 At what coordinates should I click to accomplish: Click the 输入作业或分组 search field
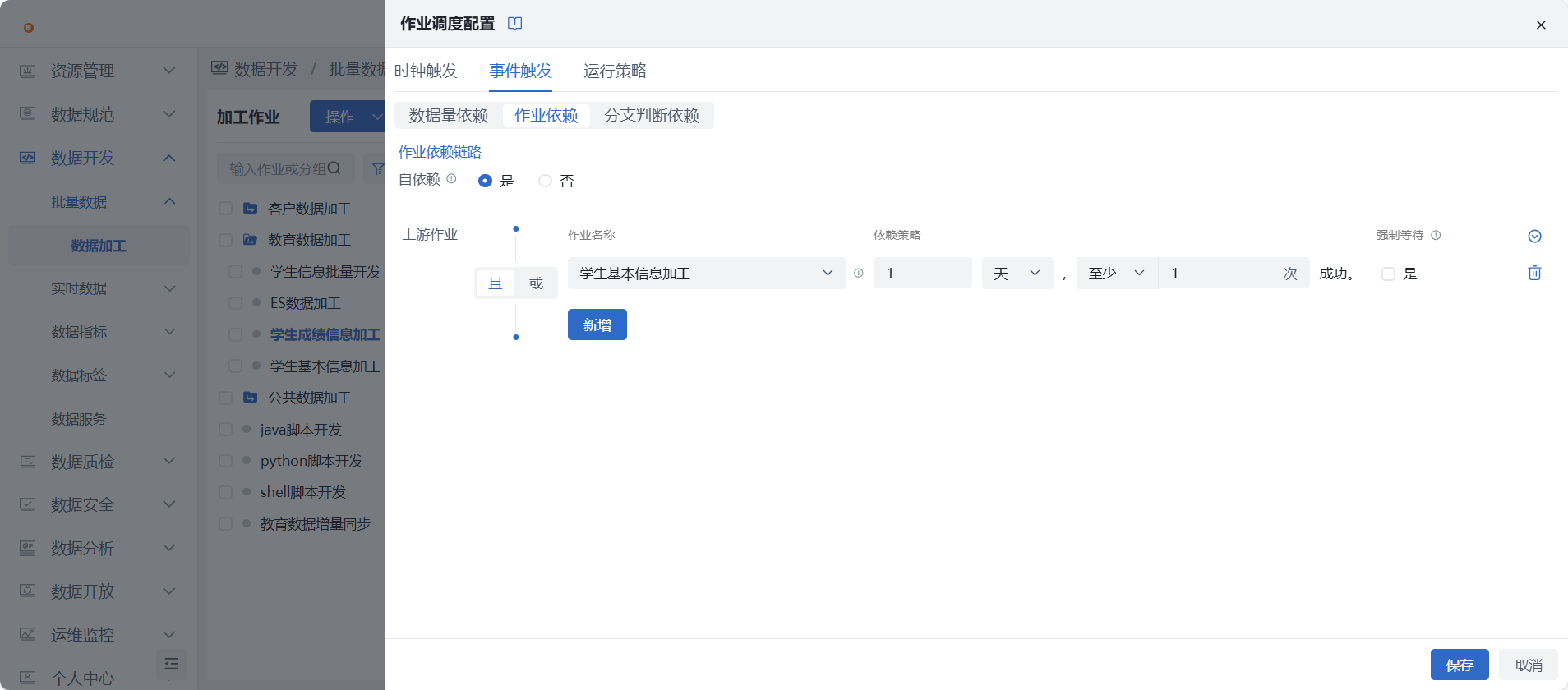286,168
